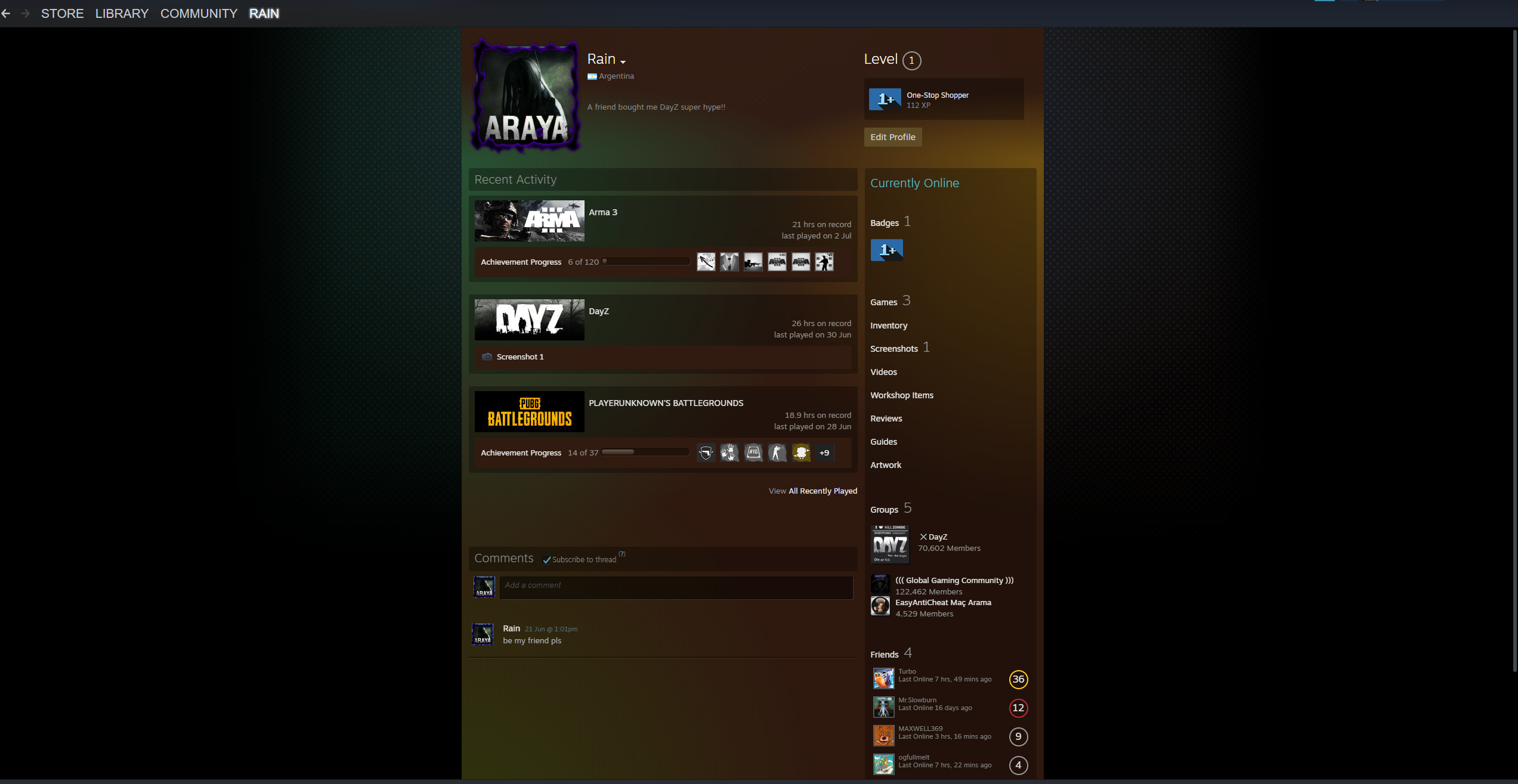View first PUBG achievement icon
The width and height of the screenshot is (1518, 784).
pos(706,453)
